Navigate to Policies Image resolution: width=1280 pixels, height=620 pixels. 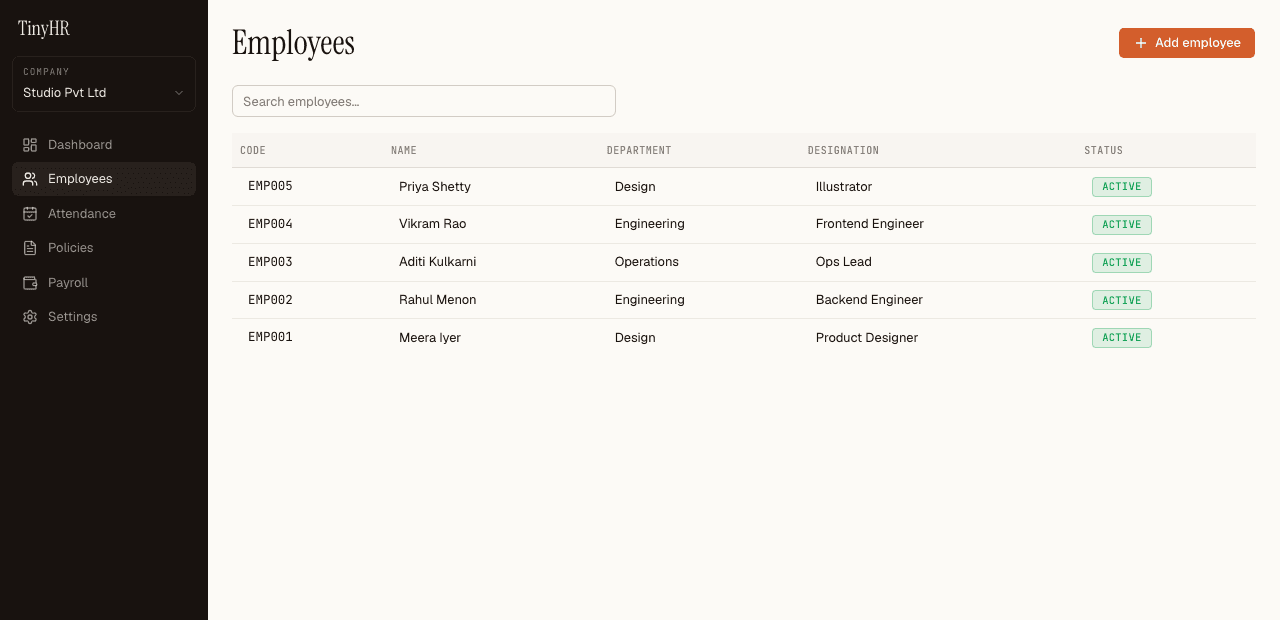[x=104, y=248]
